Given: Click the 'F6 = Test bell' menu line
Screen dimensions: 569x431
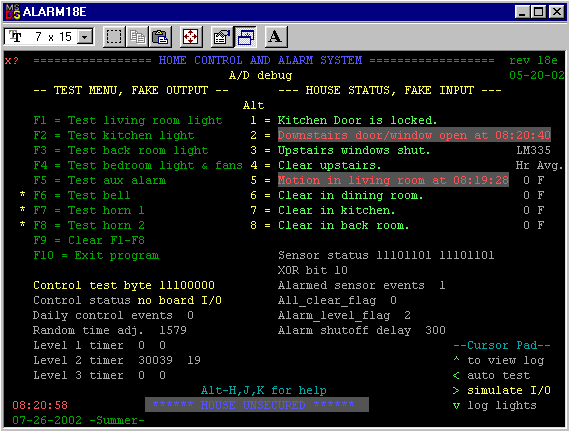Looking at the screenshot, I should (x=81, y=195).
